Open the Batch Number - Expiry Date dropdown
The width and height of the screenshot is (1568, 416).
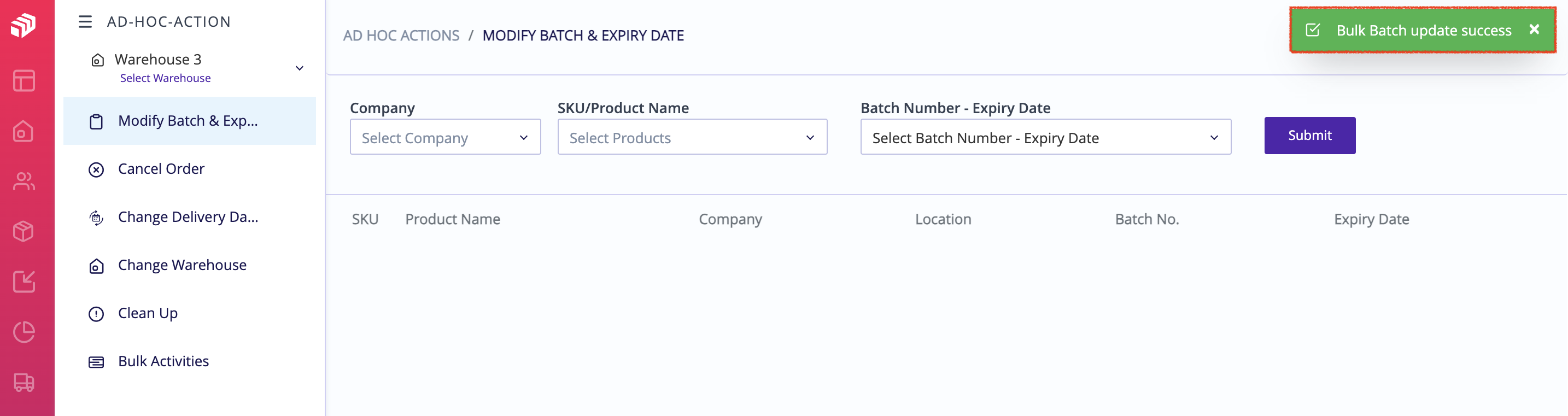click(x=1045, y=137)
